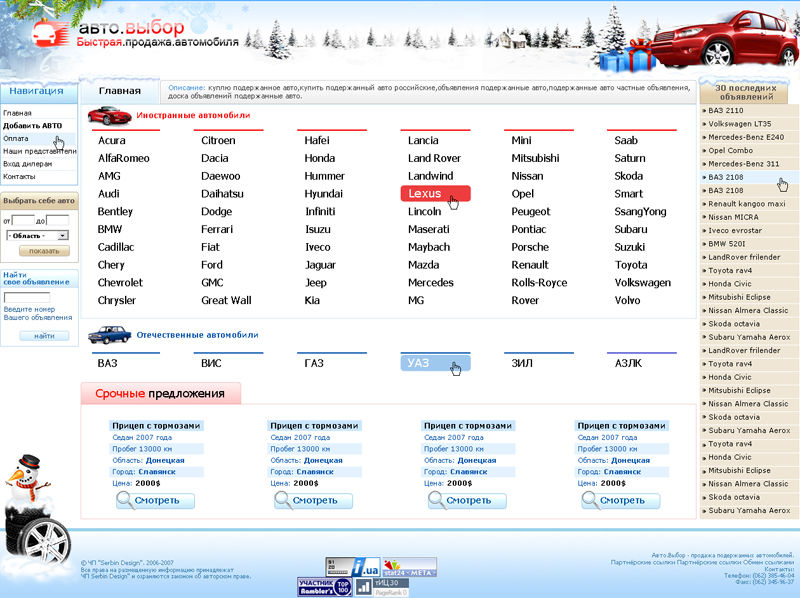
Task: Click the ad number search field
Action: [x=27, y=297]
